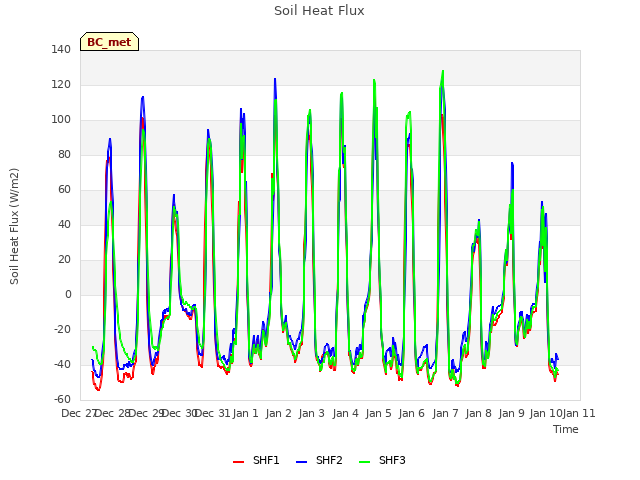The height and width of the screenshot is (480, 640).
Task: Click the Dec 31 x-axis tick label
Action: pyautogui.click(x=213, y=413)
